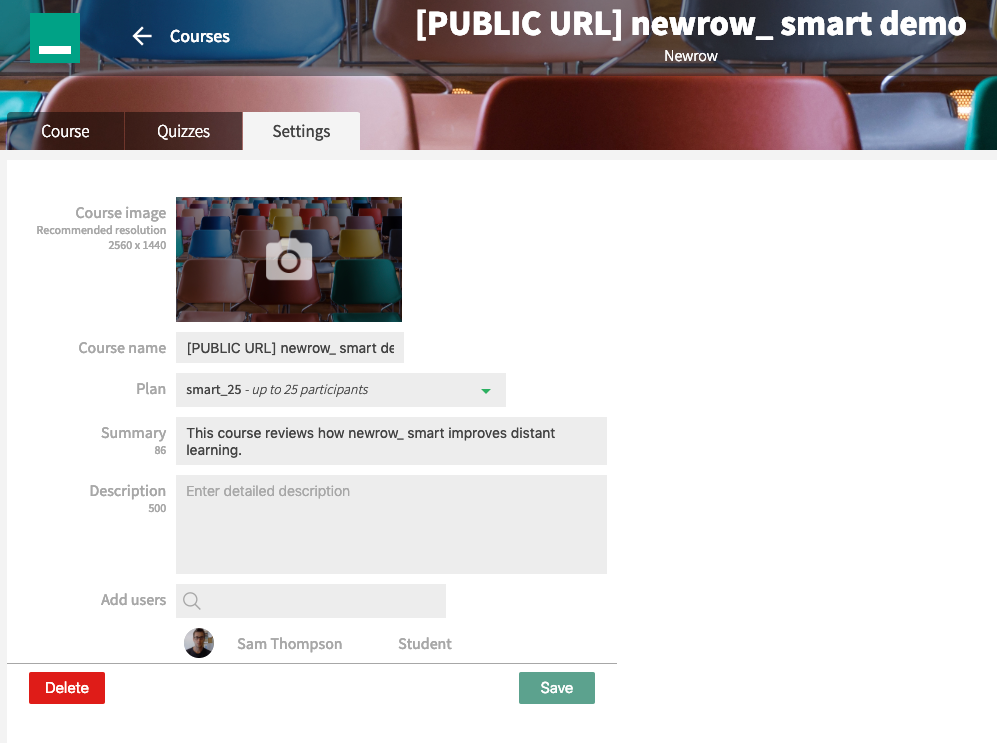The image size is (997, 743).
Task: Click the green Plan dropdown arrow
Action: click(x=486, y=391)
